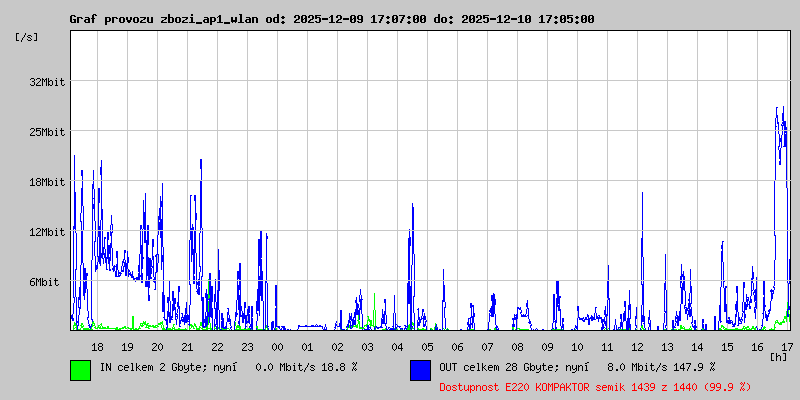Click the blue OUT legend swatch
Image resolution: width=800 pixels, height=400 pixels.
point(420,369)
